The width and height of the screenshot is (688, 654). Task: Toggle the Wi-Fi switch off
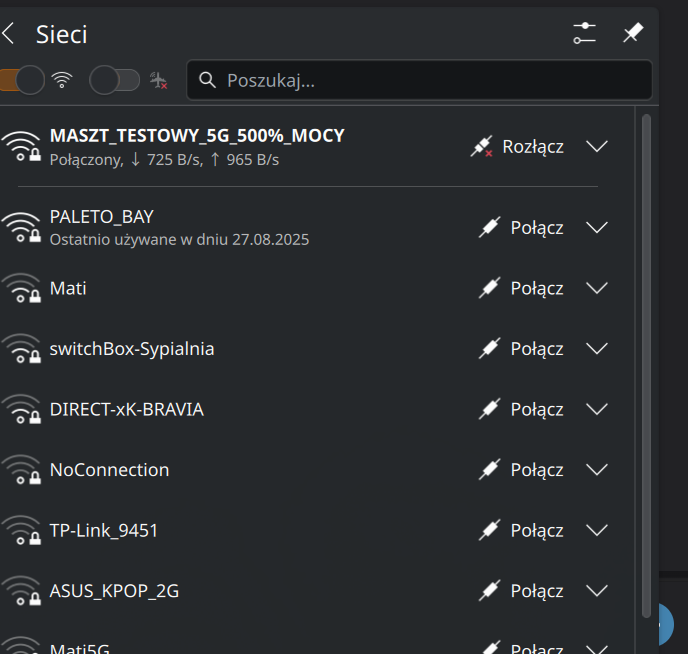(x=22, y=80)
